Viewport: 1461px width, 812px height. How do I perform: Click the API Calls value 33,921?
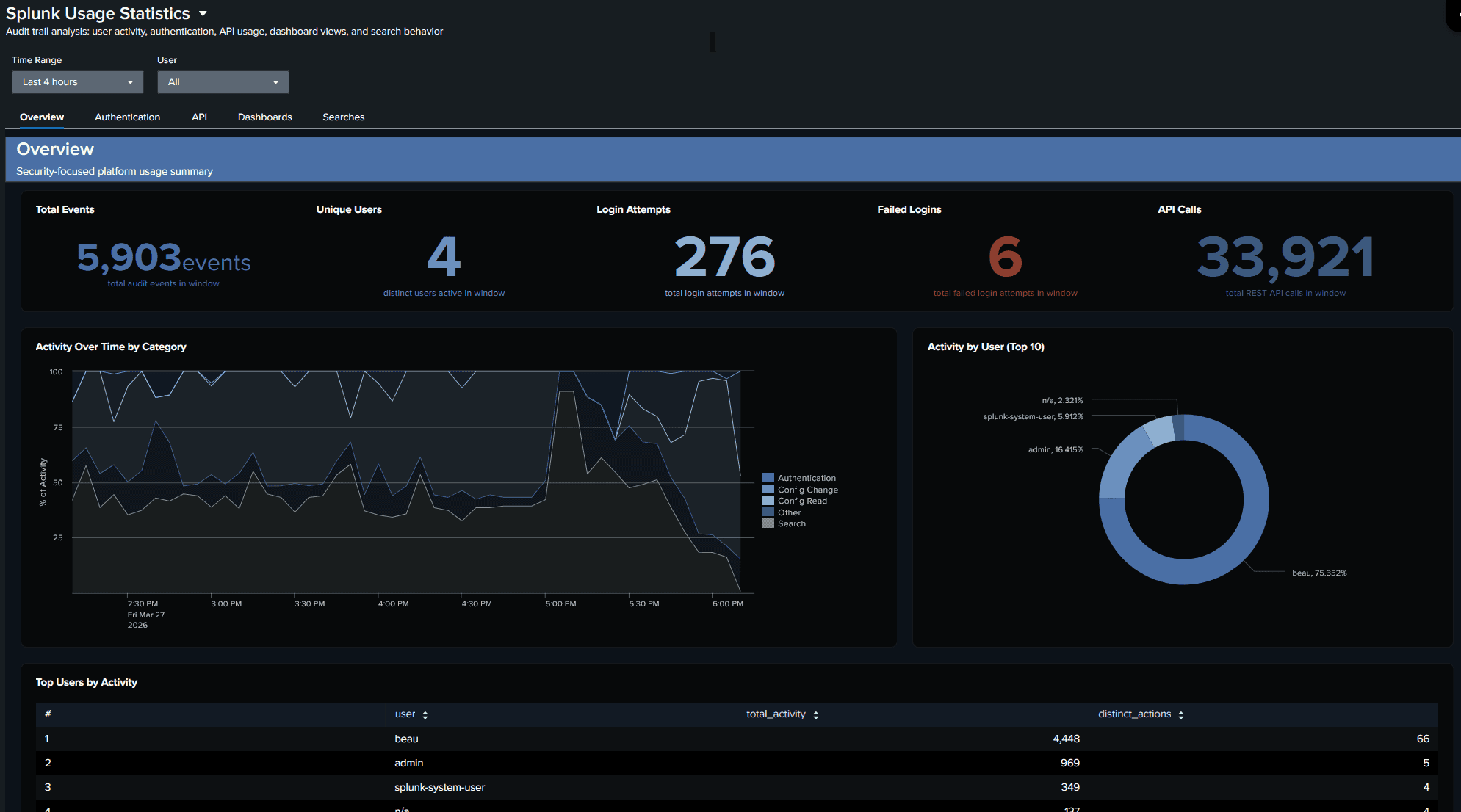pyautogui.click(x=1285, y=258)
